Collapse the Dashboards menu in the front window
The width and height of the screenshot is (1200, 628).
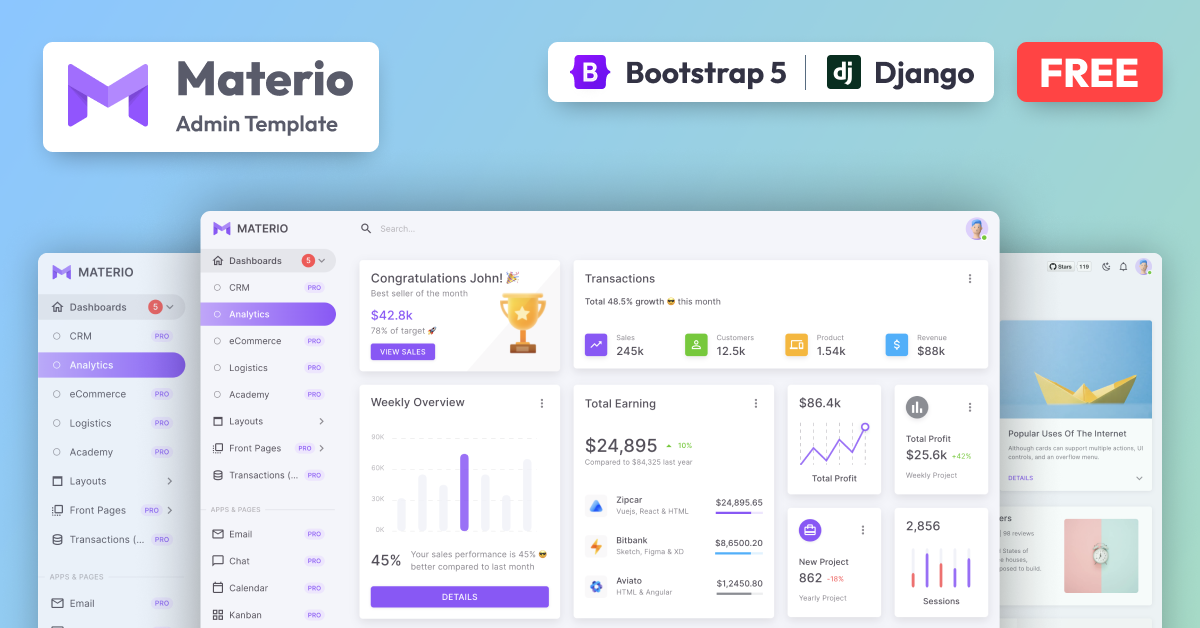click(x=322, y=260)
